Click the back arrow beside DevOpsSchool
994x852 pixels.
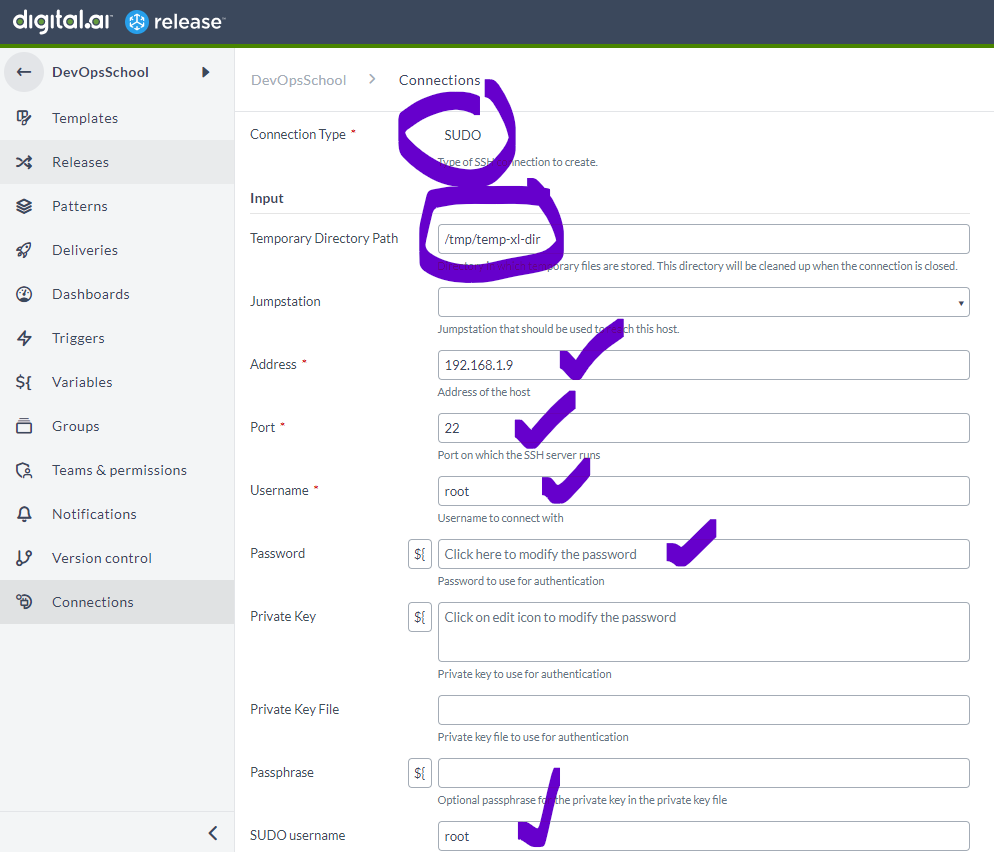click(24, 72)
